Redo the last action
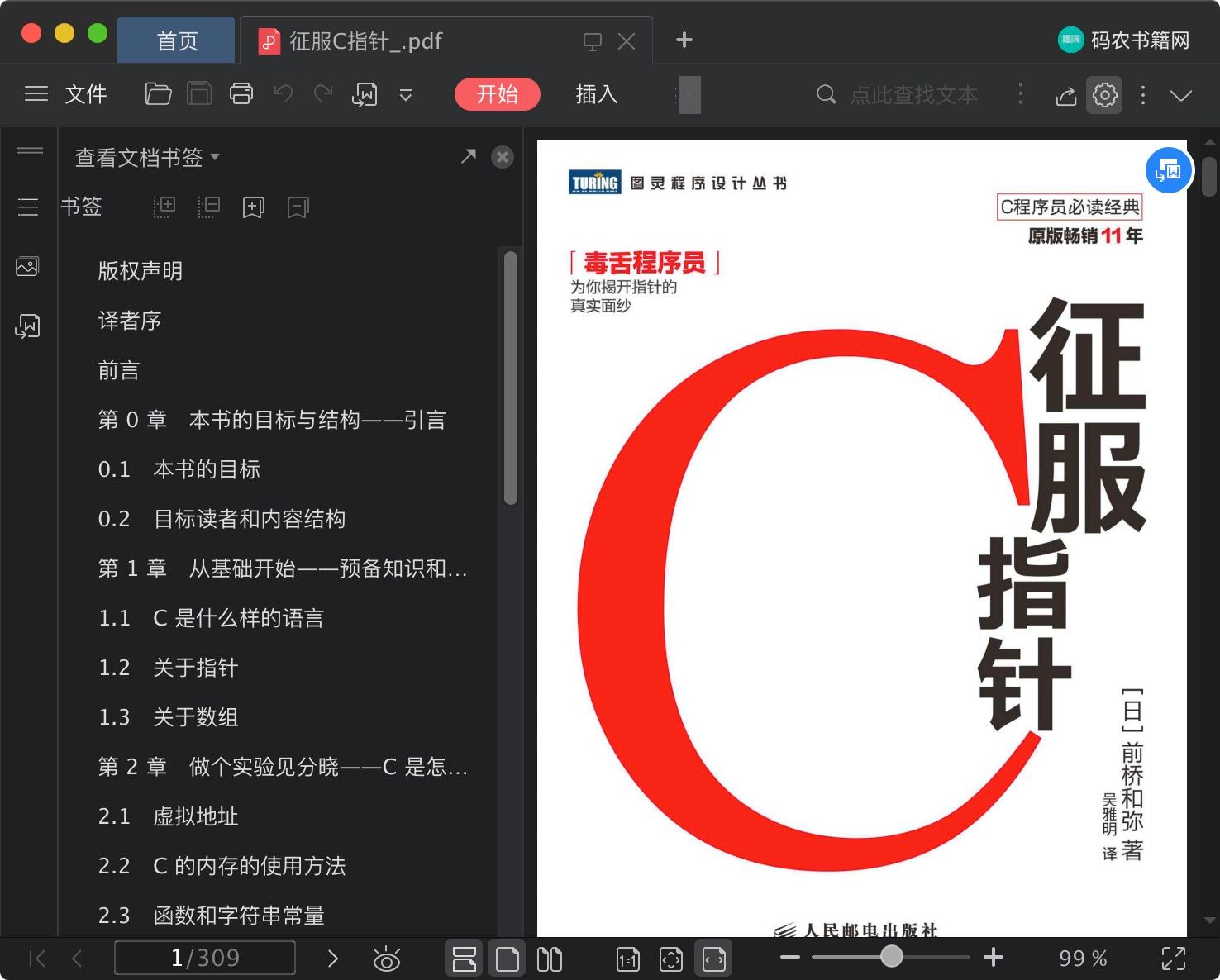The width and height of the screenshot is (1220, 980). coord(323,93)
